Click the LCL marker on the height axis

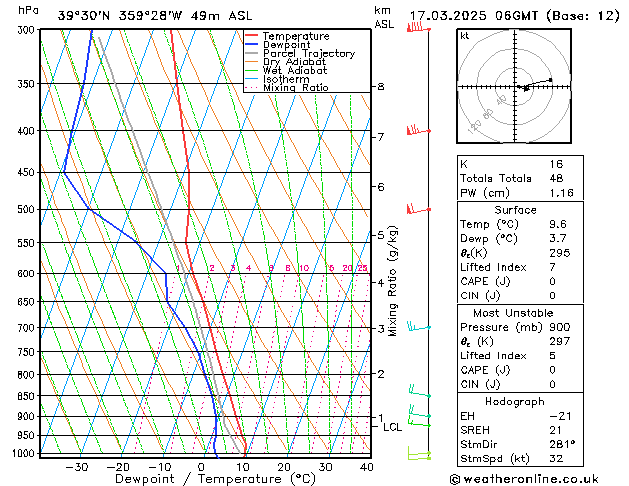pos(392,427)
